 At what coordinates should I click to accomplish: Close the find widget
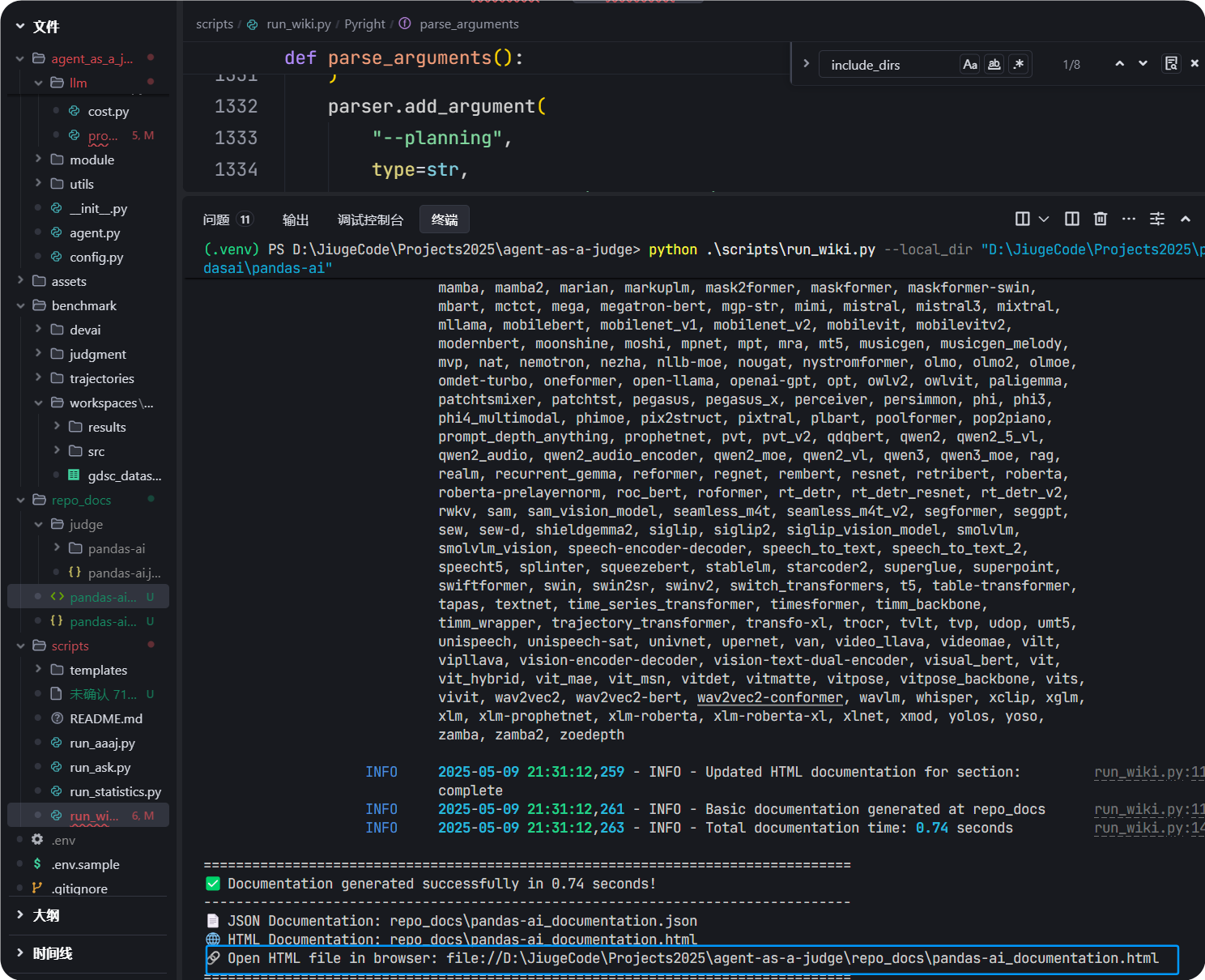pyautogui.click(x=1194, y=64)
